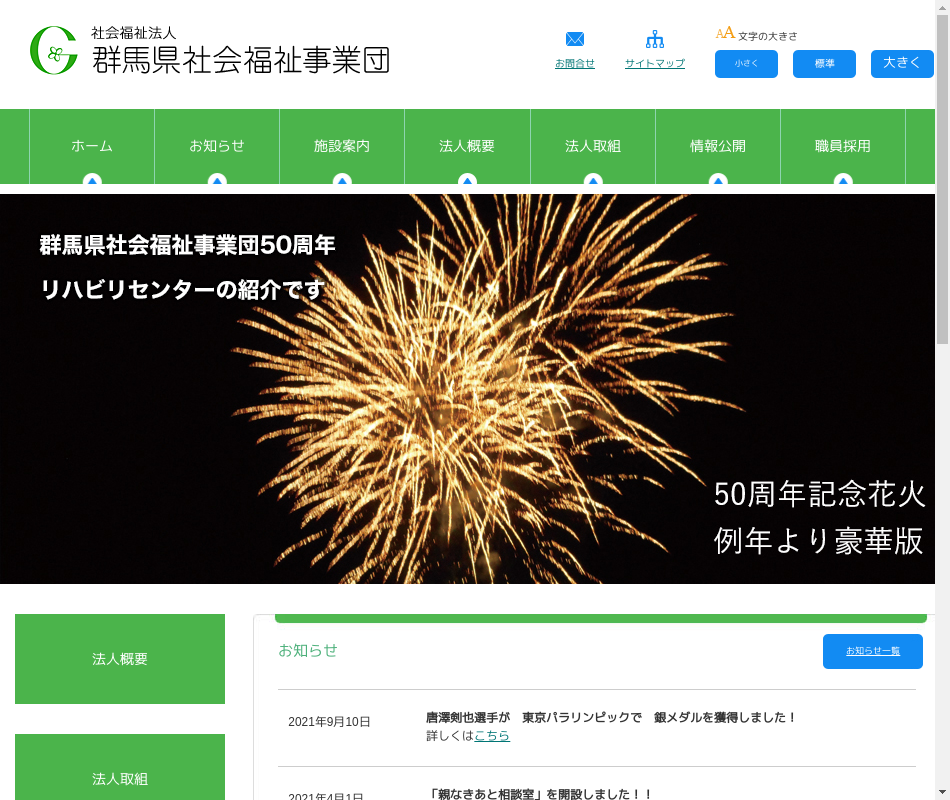Image resolution: width=950 pixels, height=800 pixels.
Task: Open dropdown arrow under 情報公開 nav
Action: pos(718,180)
